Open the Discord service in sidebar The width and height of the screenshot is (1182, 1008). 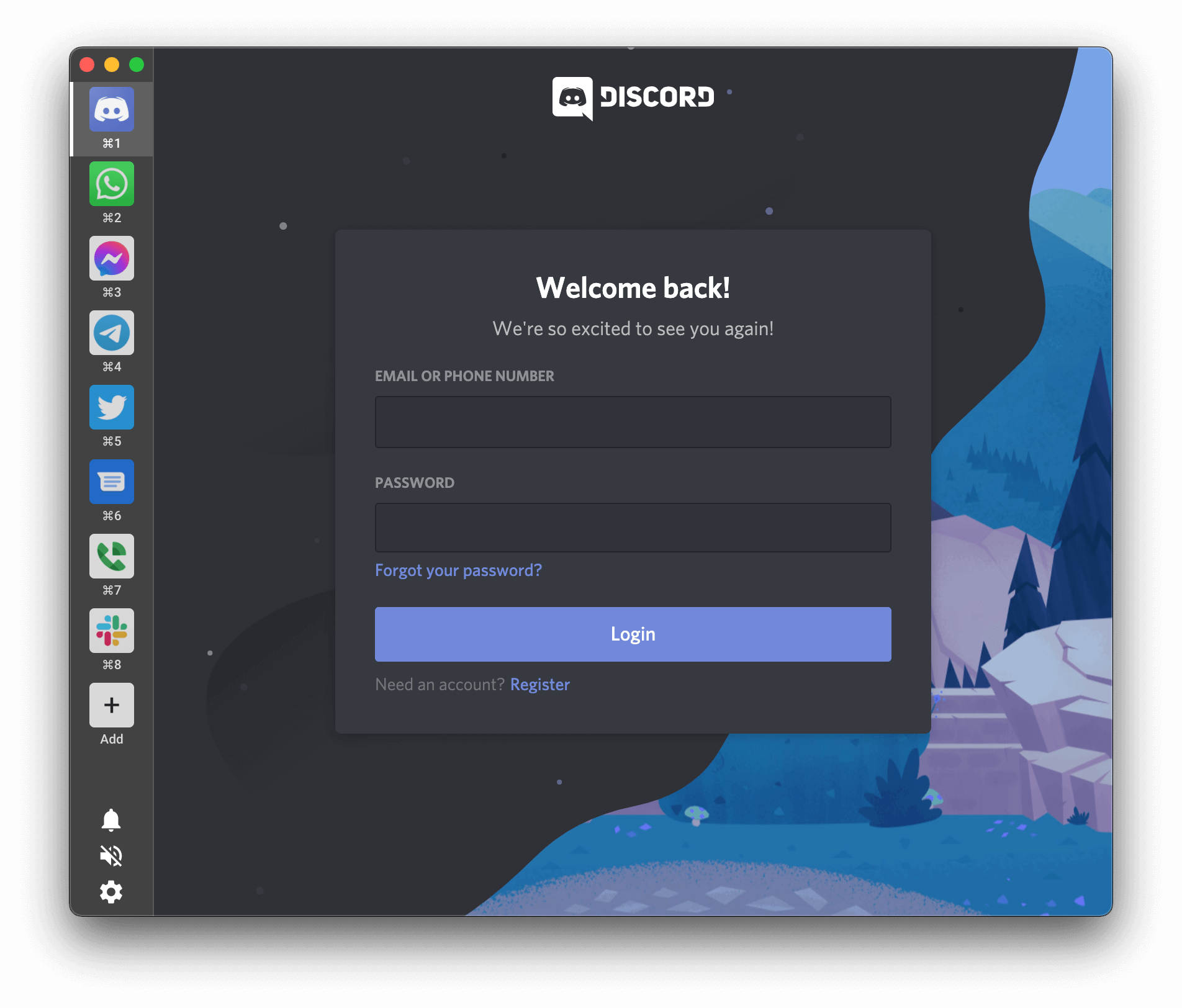[x=112, y=110]
